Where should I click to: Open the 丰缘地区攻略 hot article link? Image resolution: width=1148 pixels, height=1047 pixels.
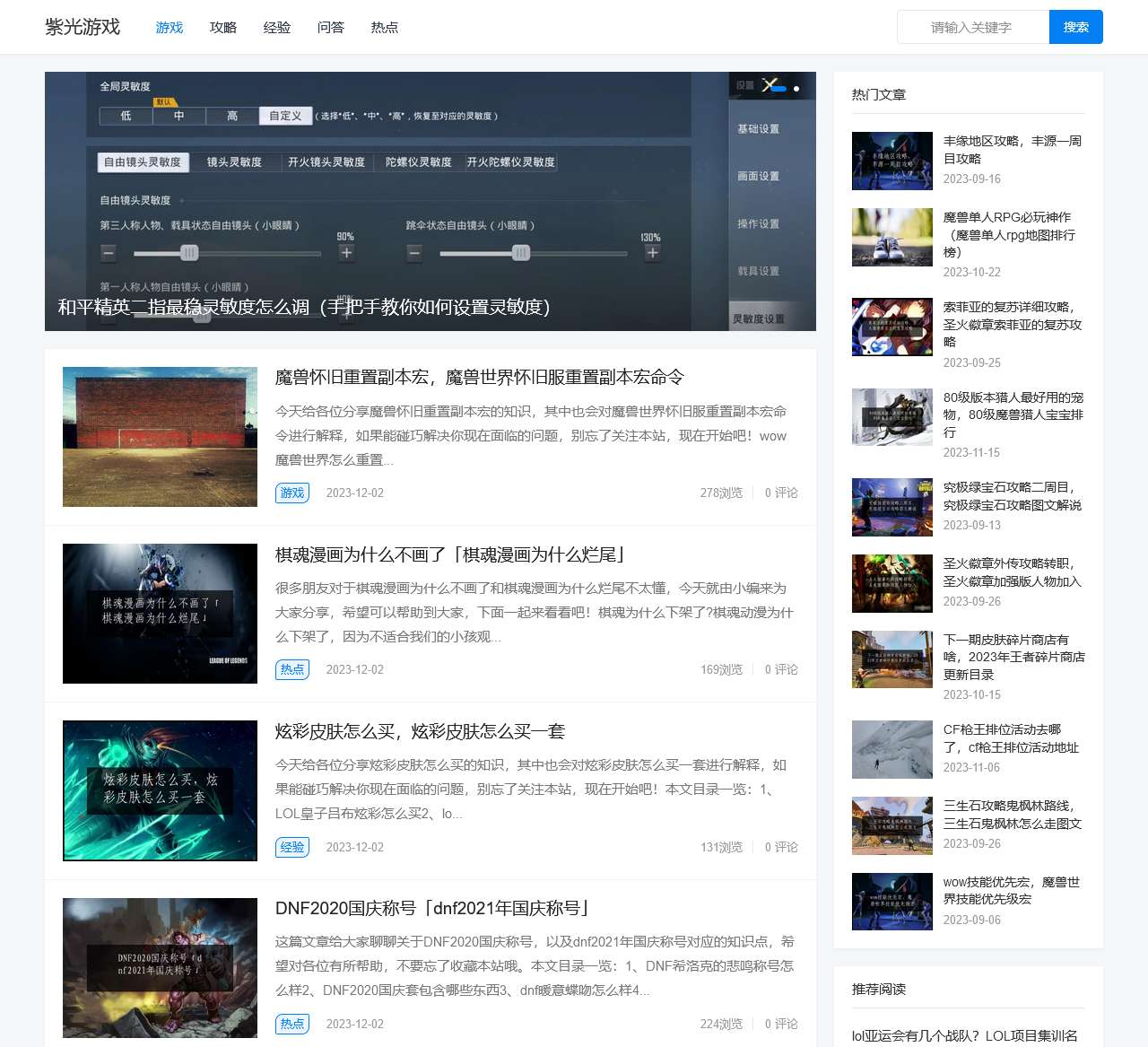(x=1012, y=150)
